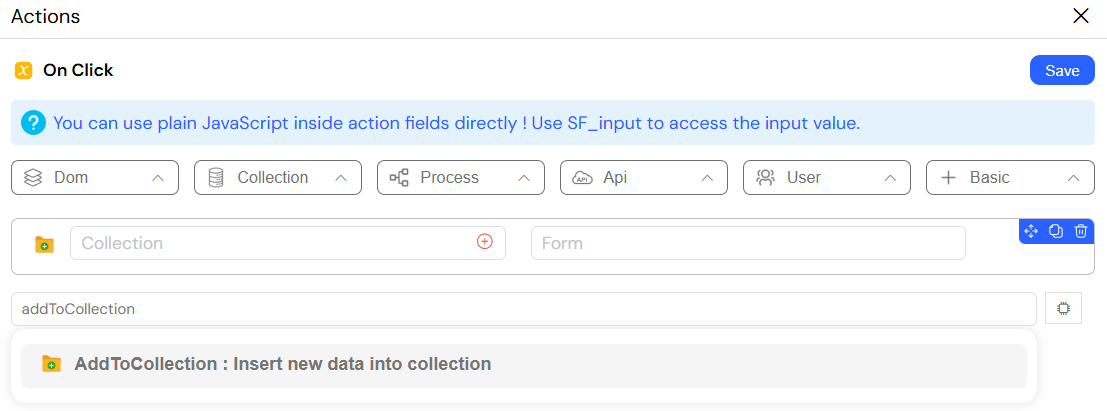This screenshot has width=1107, height=411.
Task: Duplicate the action with copy icon
Action: pyautogui.click(x=1055, y=231)
